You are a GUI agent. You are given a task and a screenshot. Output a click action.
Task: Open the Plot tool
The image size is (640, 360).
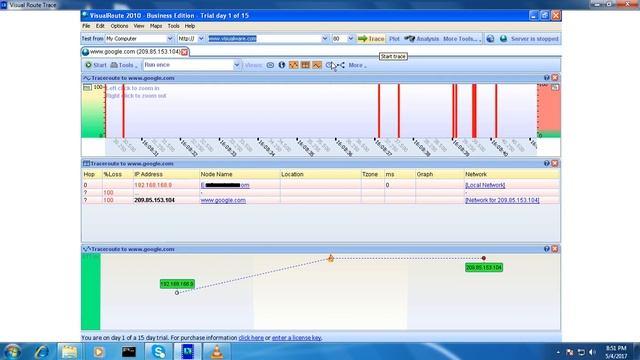[394, 39]
